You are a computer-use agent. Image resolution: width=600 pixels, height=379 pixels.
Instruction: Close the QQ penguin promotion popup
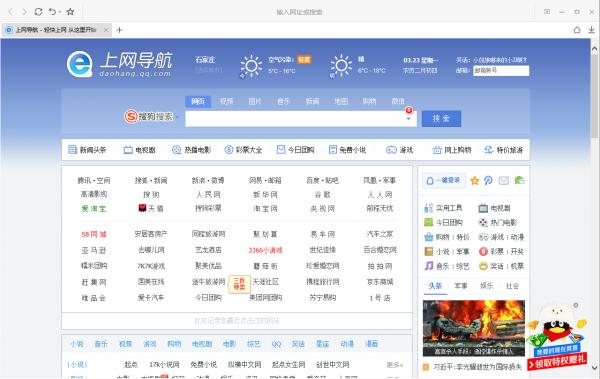(576, 305)
